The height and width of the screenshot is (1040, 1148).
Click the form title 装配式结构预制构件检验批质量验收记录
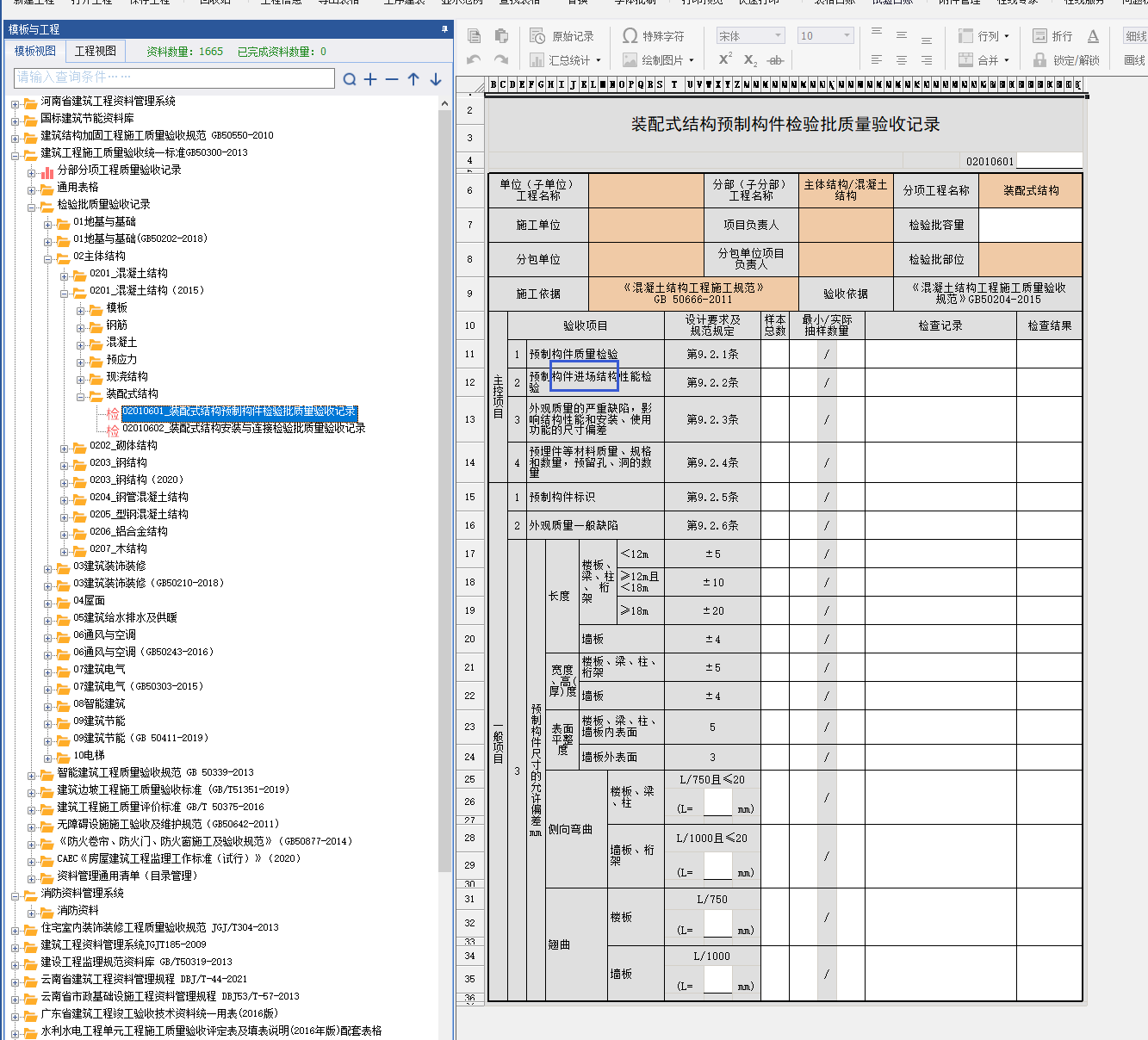pyautogui.click(x=785, y=125)
